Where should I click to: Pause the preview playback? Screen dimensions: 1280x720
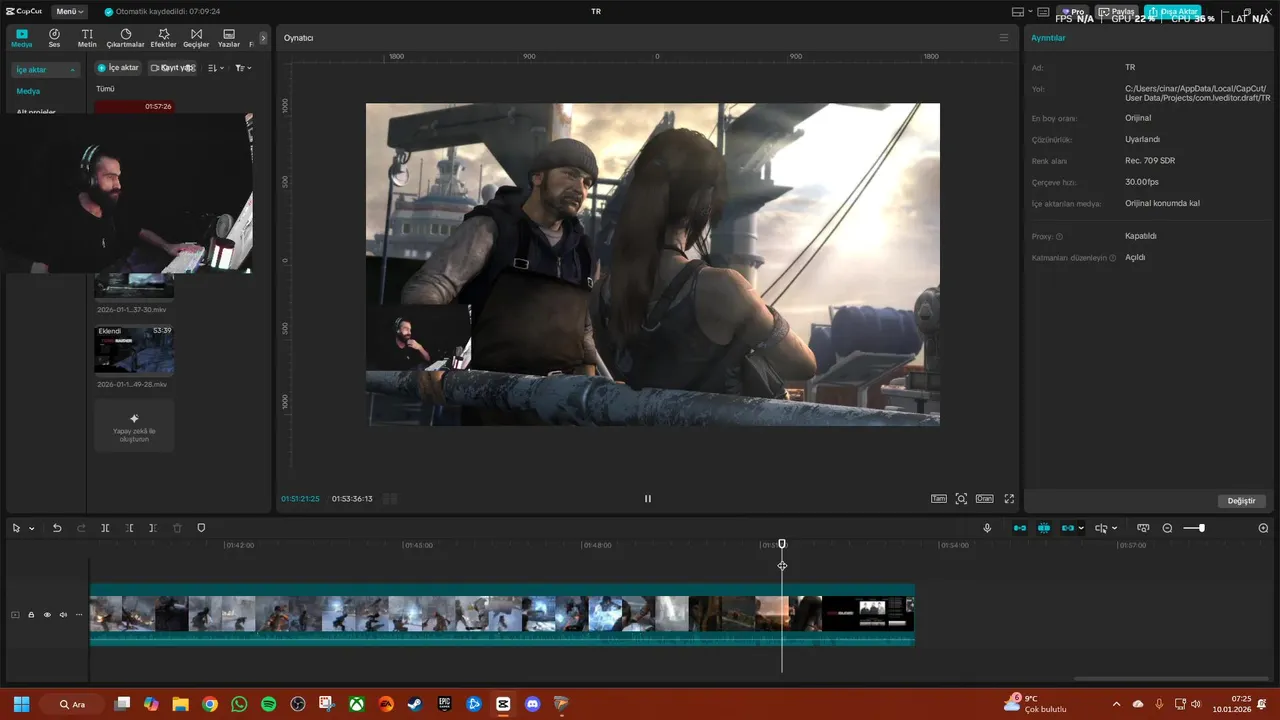pyautogui.click(x=648, y=498)
